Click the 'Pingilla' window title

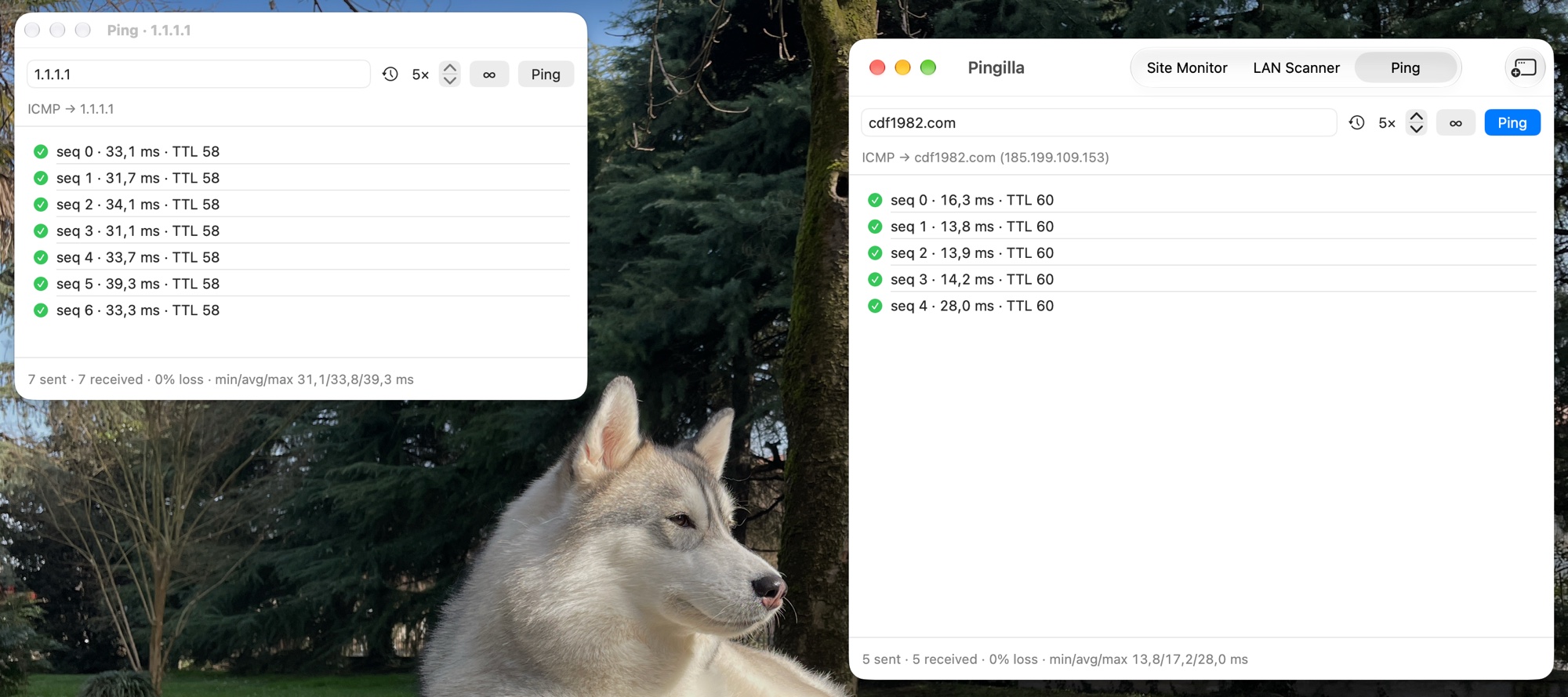pyautogui.click(x=996, y=67)
